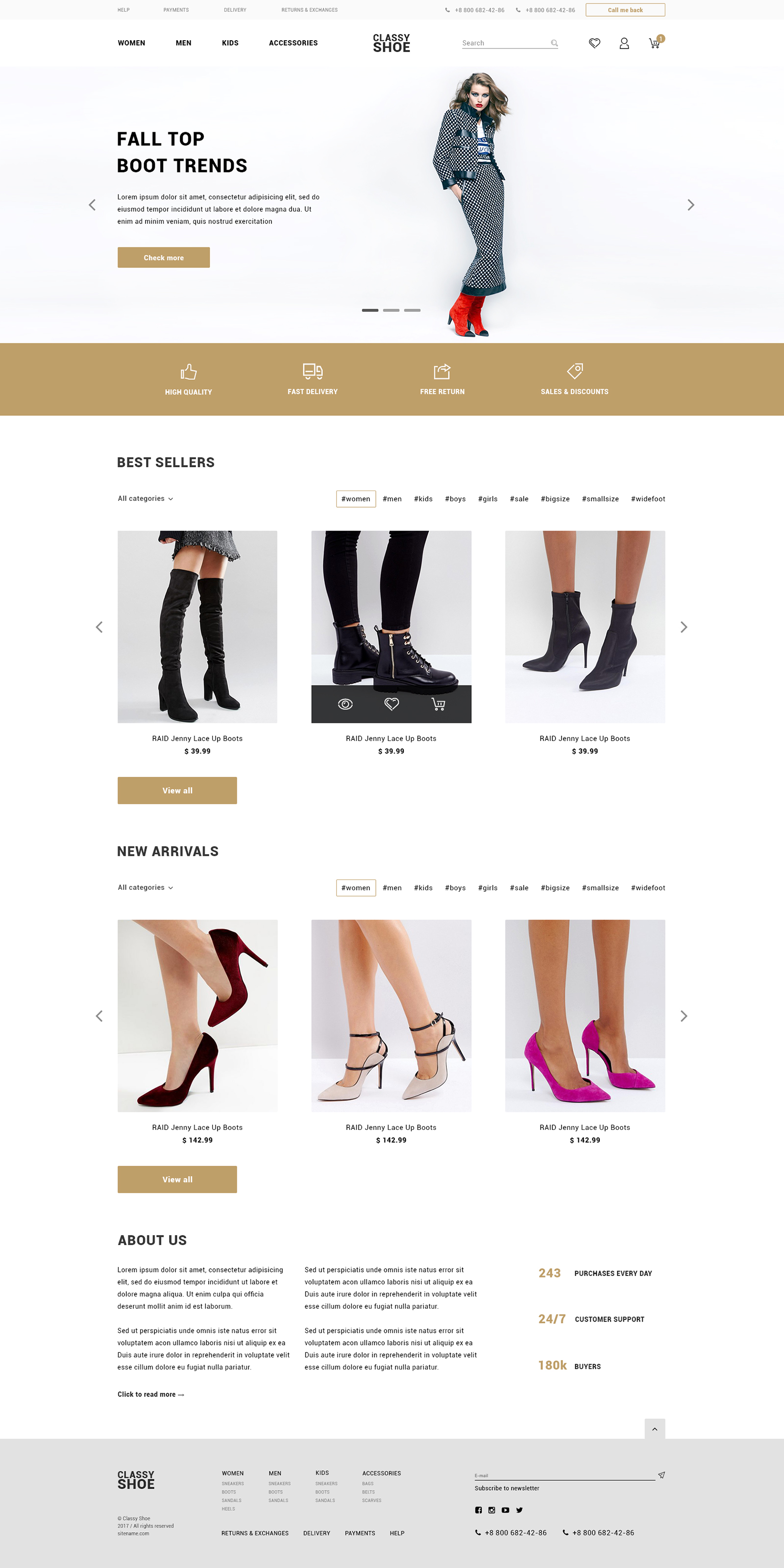Viewport: 784px width, 1568px height.
Task: Click the search magnifier icon
Action: pos(554,43)
